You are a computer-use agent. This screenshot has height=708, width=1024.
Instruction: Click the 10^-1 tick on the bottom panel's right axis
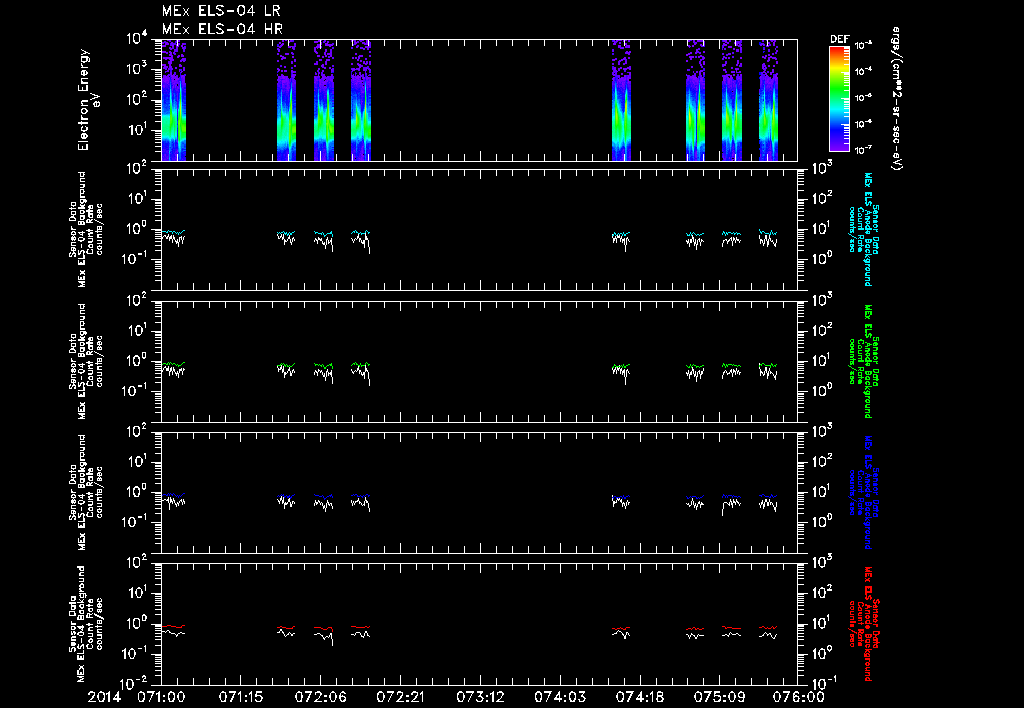[x=822, y=683]
